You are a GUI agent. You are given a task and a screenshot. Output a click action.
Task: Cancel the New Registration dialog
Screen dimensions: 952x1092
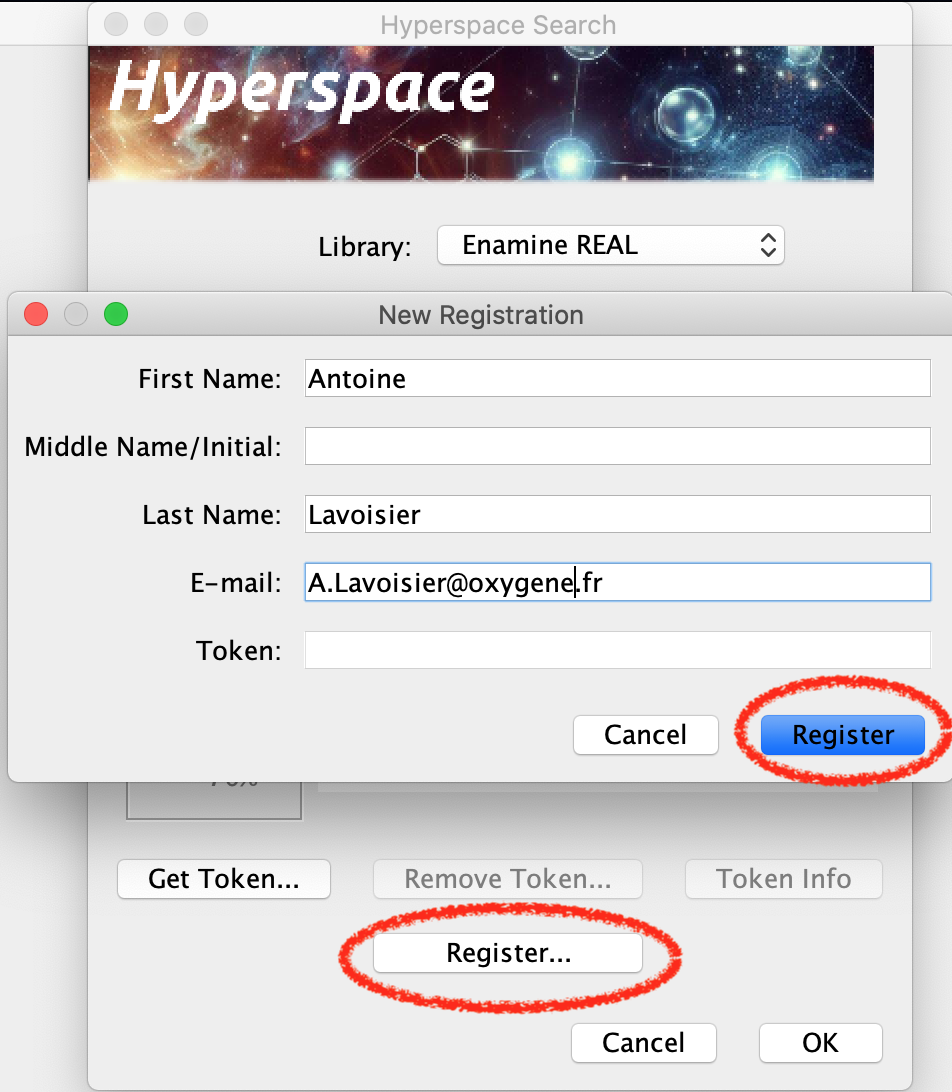tap(645, 735)
